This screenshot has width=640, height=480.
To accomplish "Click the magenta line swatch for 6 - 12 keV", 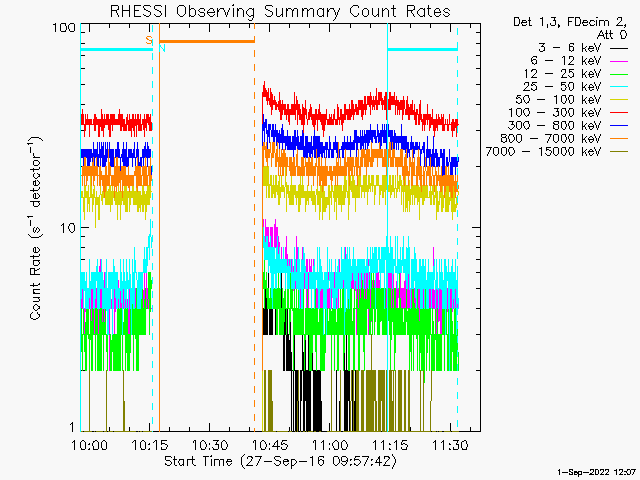I will (x=619, y=62).
